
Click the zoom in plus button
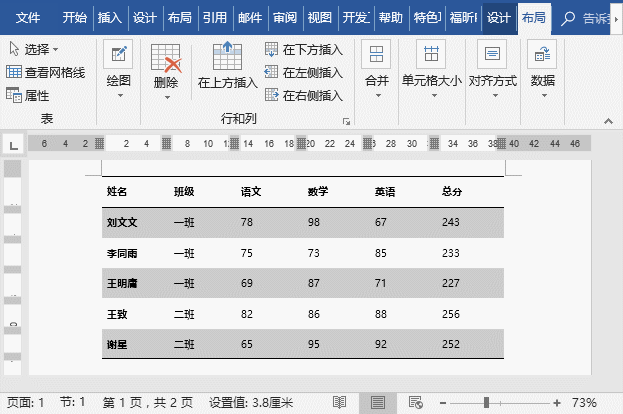tap(557, 403)
